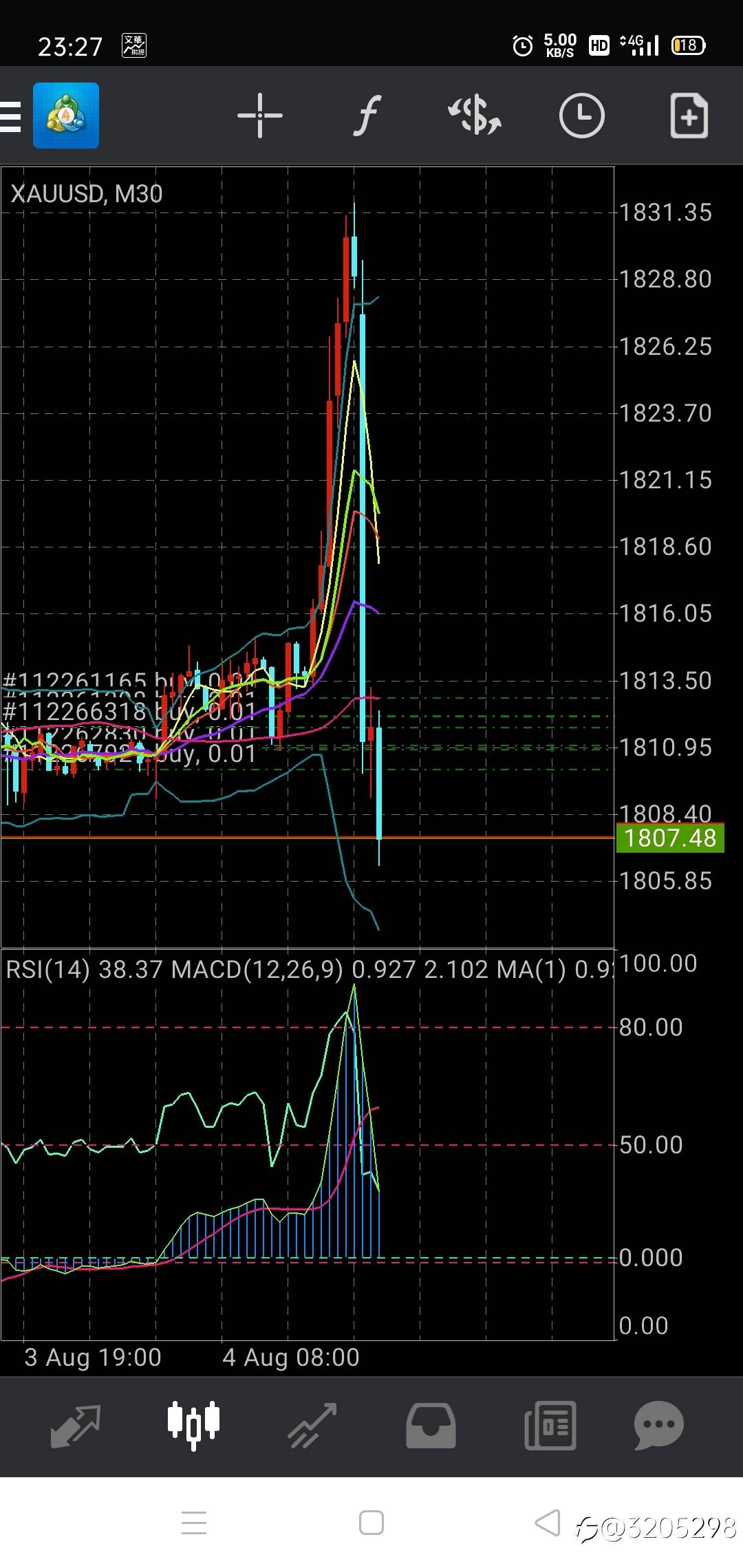Open the hamburger side menu
Viewport: 743px width, 1568px height.
[x=10, y=116]
